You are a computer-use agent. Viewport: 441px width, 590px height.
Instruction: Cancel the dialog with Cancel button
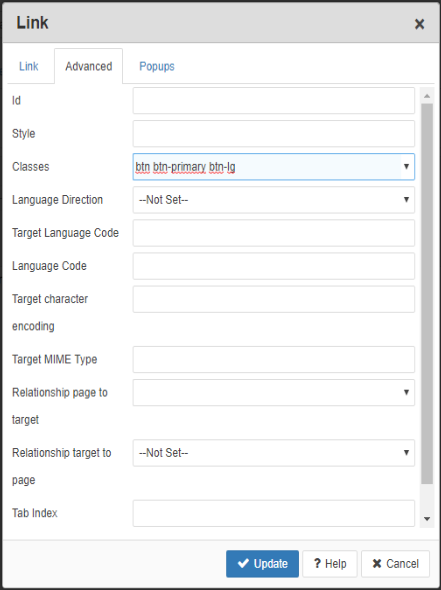[395, 564]
